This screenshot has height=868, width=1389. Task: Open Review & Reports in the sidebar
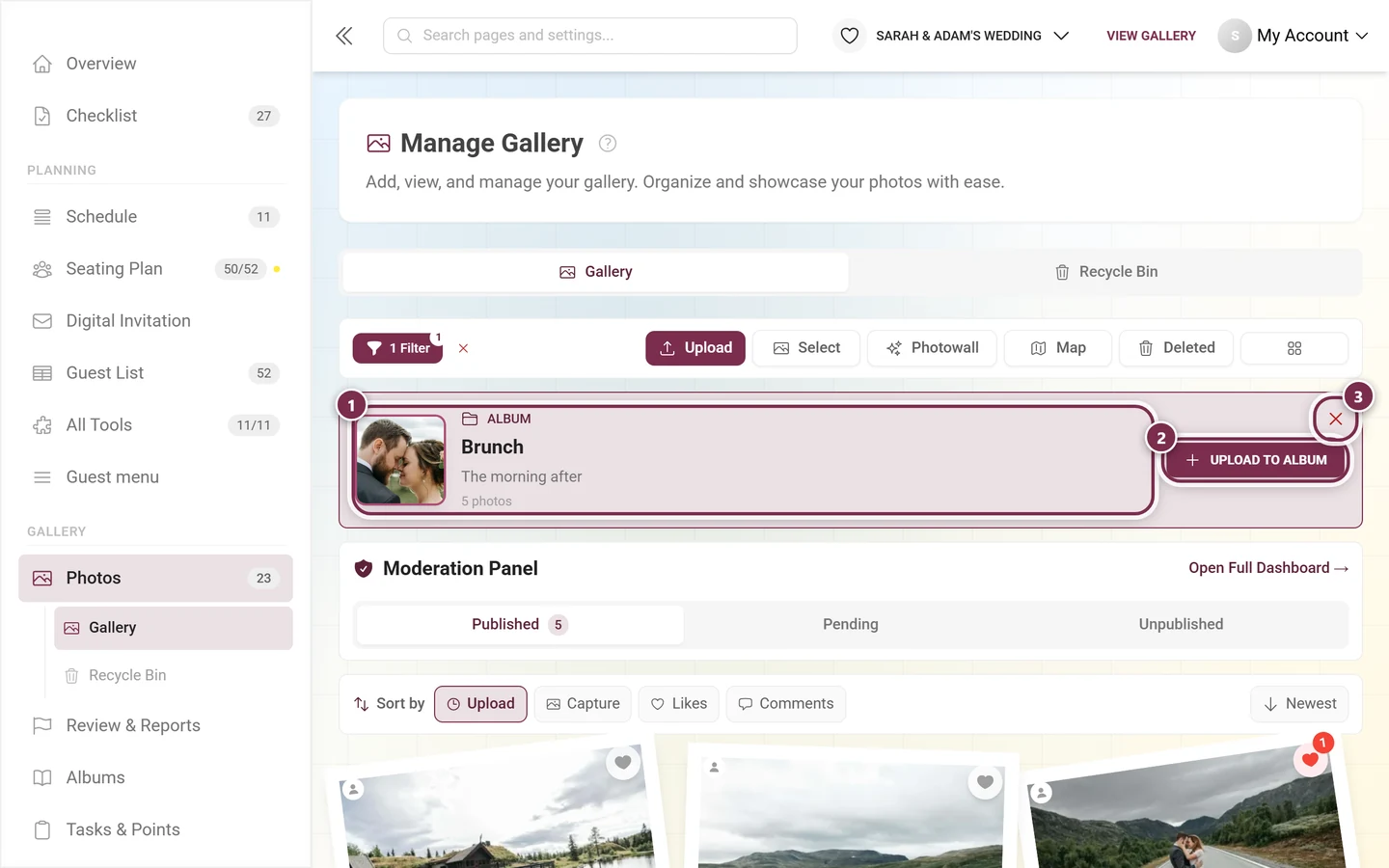coord(155,726)
